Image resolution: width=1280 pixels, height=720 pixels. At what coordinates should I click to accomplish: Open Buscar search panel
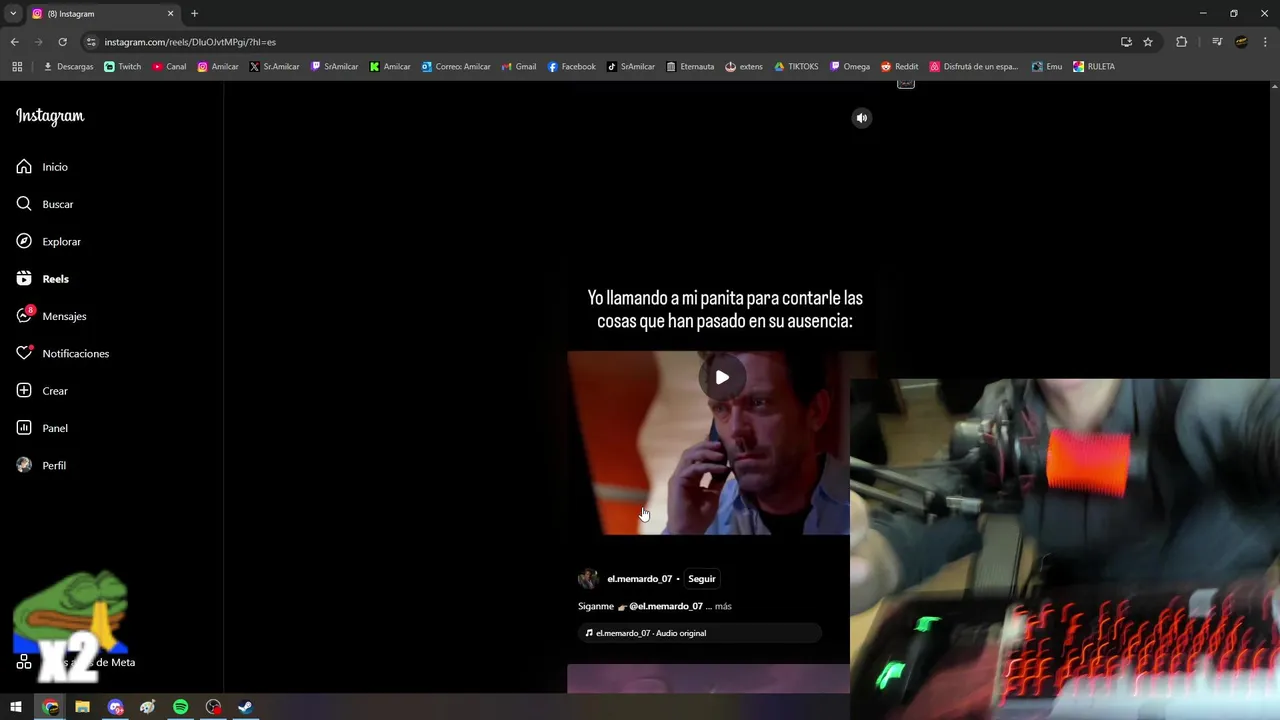tap(45, 204)
